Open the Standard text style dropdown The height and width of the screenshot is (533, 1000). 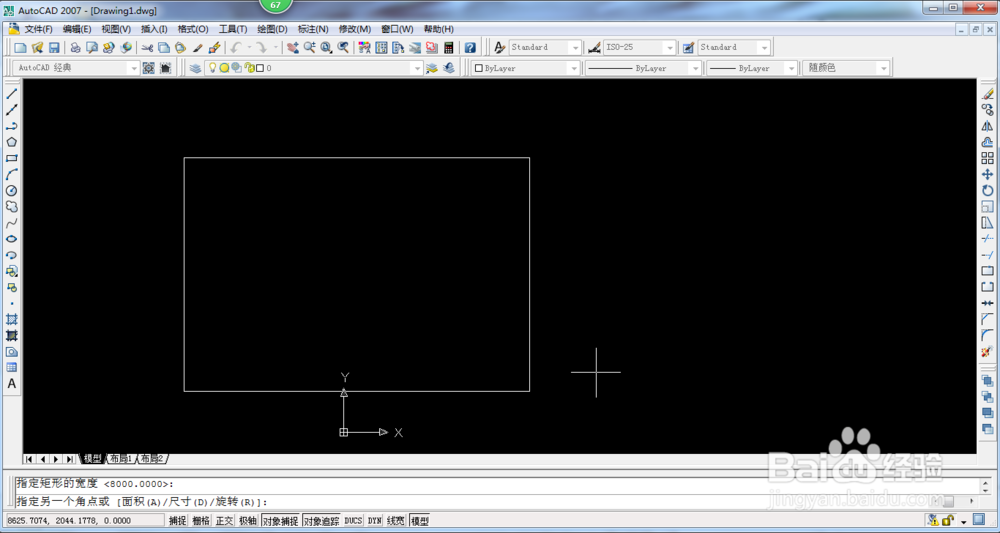pos(575,47)
